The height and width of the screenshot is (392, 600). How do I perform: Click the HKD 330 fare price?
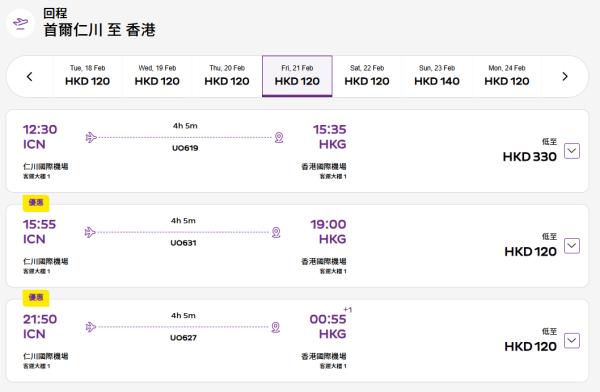tap(530, 157)
